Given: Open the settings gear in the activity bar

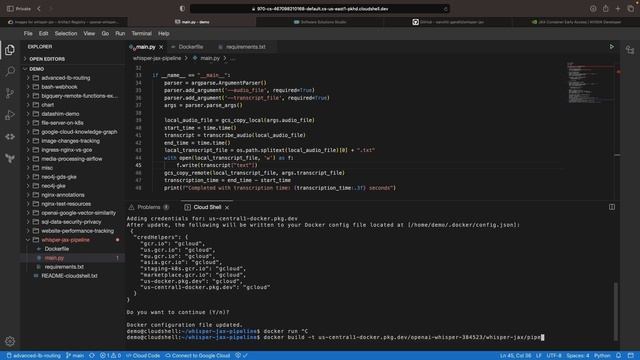Looking at the screenshot, I should 10,341.
